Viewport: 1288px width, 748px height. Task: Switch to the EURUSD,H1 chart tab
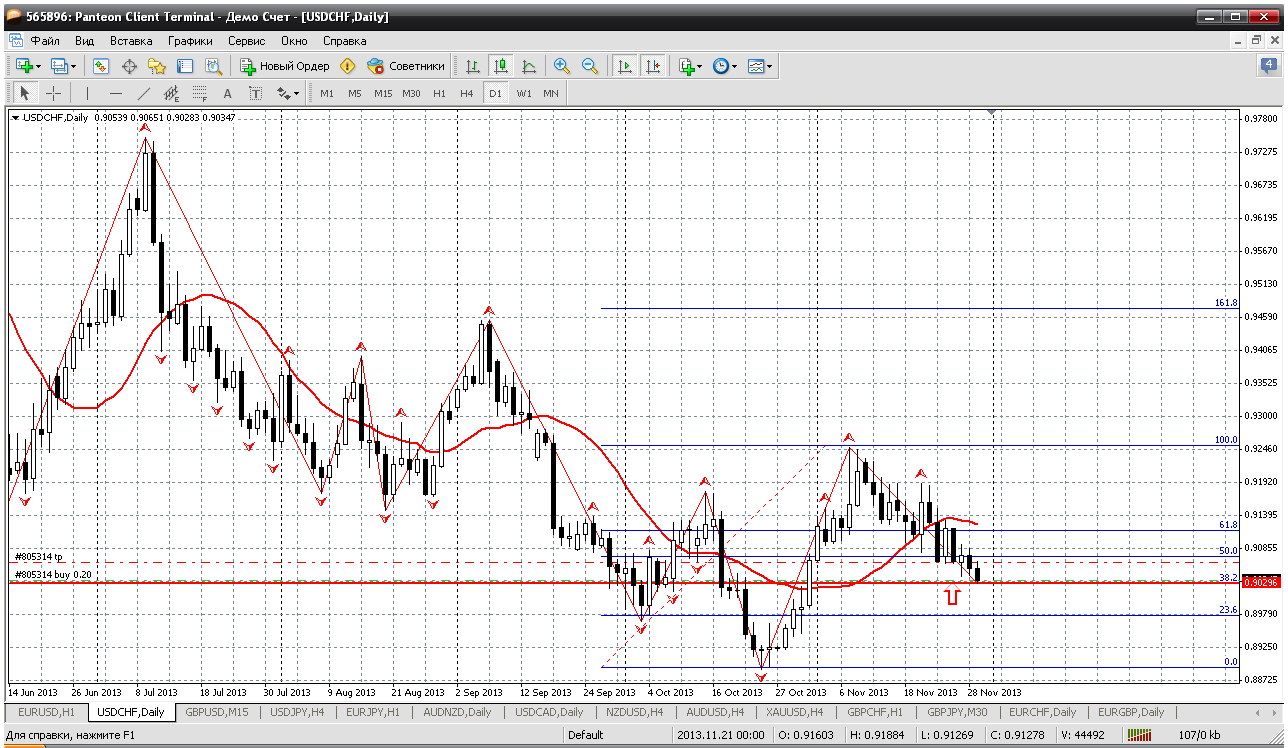pyautogui.click(x=45, y=712)
